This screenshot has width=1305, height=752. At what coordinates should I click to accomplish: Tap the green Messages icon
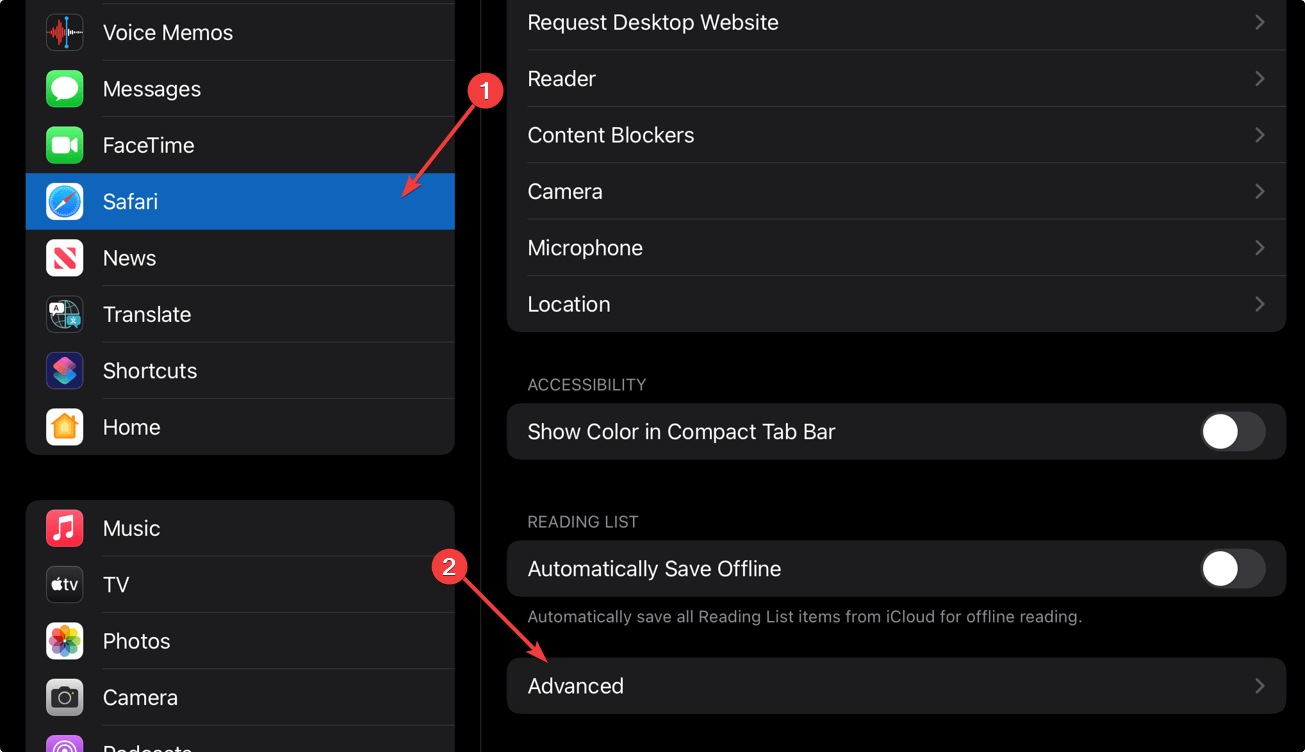65,89
